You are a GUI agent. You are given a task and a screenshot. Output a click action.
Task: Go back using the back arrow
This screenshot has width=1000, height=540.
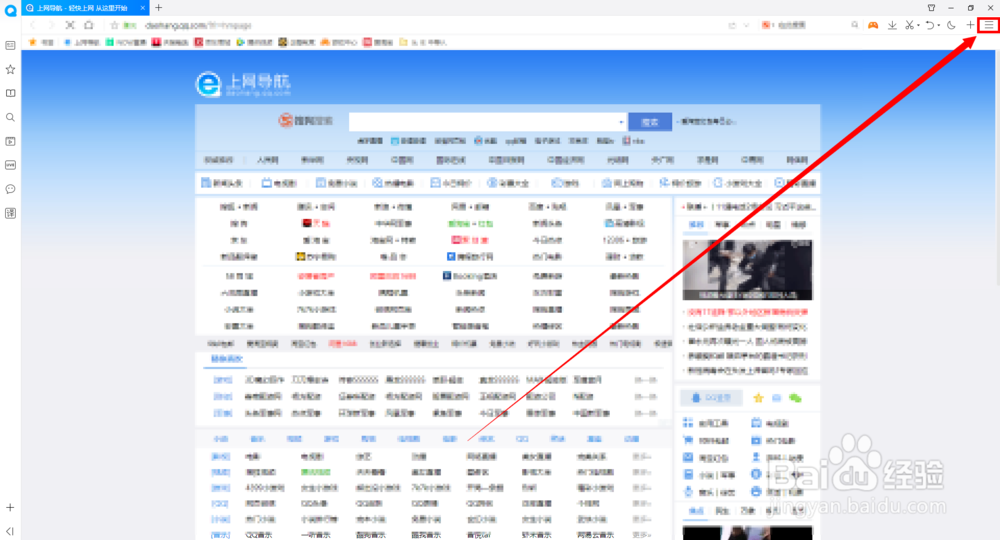33,25
